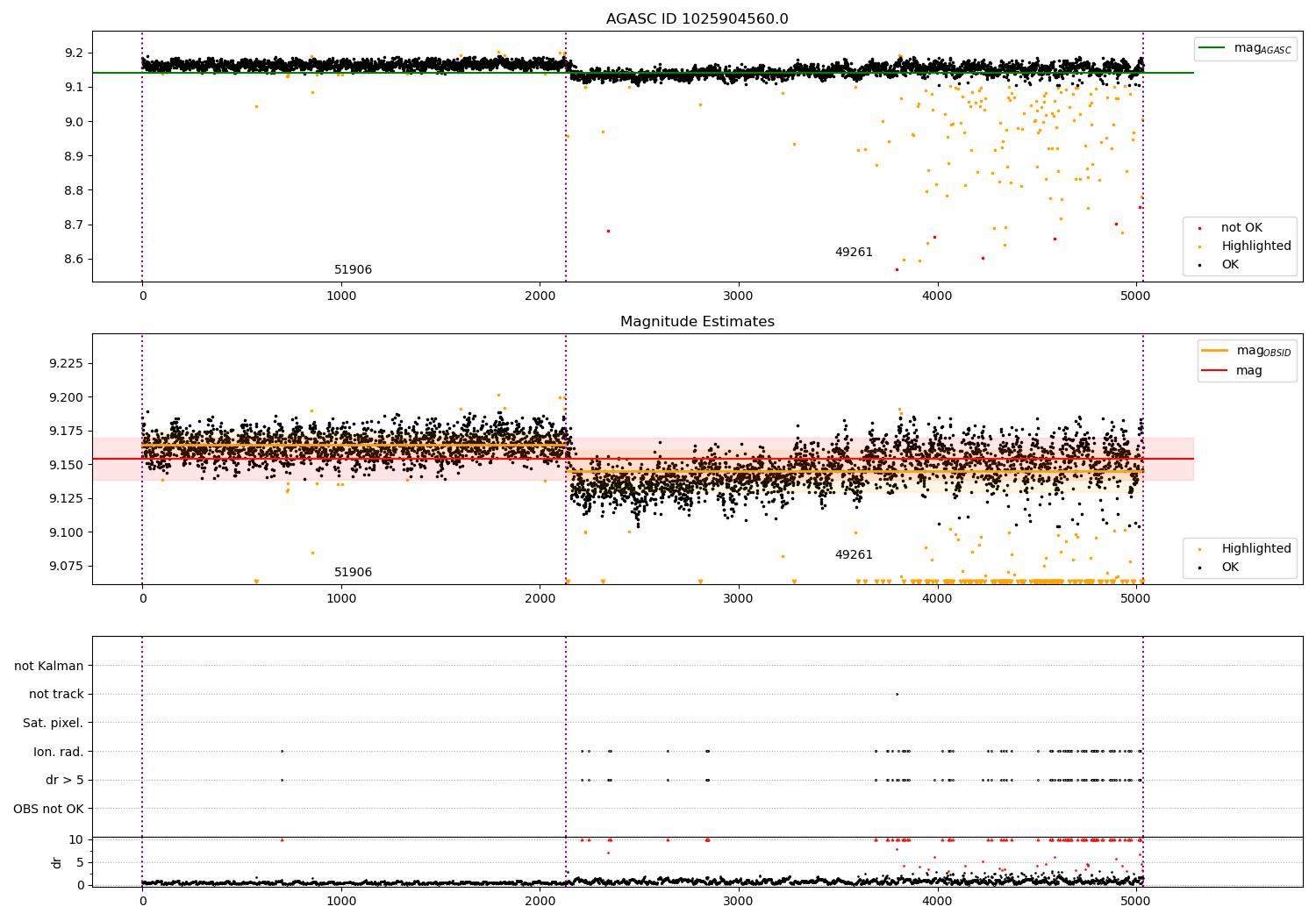Click the 1000 x-axis tick under AGASC plot
This screenshot has height=921, width=1316.
341,296
